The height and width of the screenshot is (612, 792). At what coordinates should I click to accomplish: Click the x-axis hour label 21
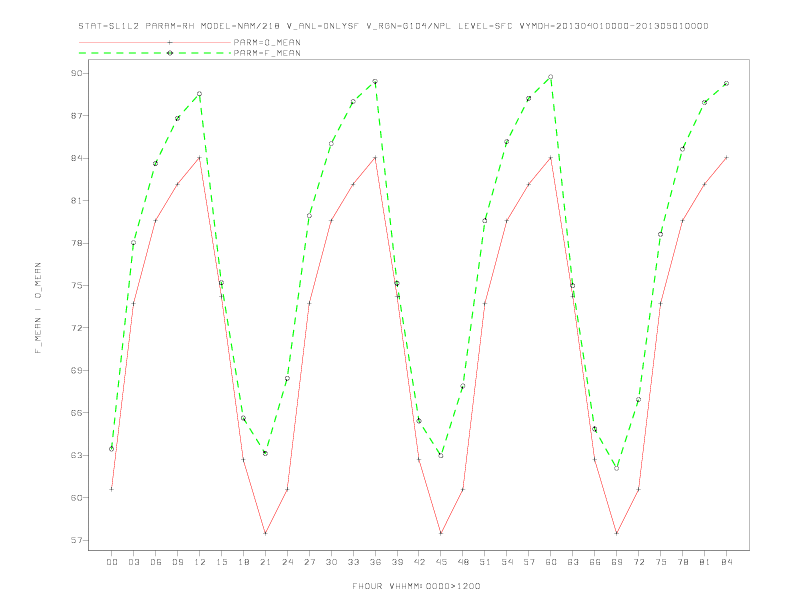[265, 562]
